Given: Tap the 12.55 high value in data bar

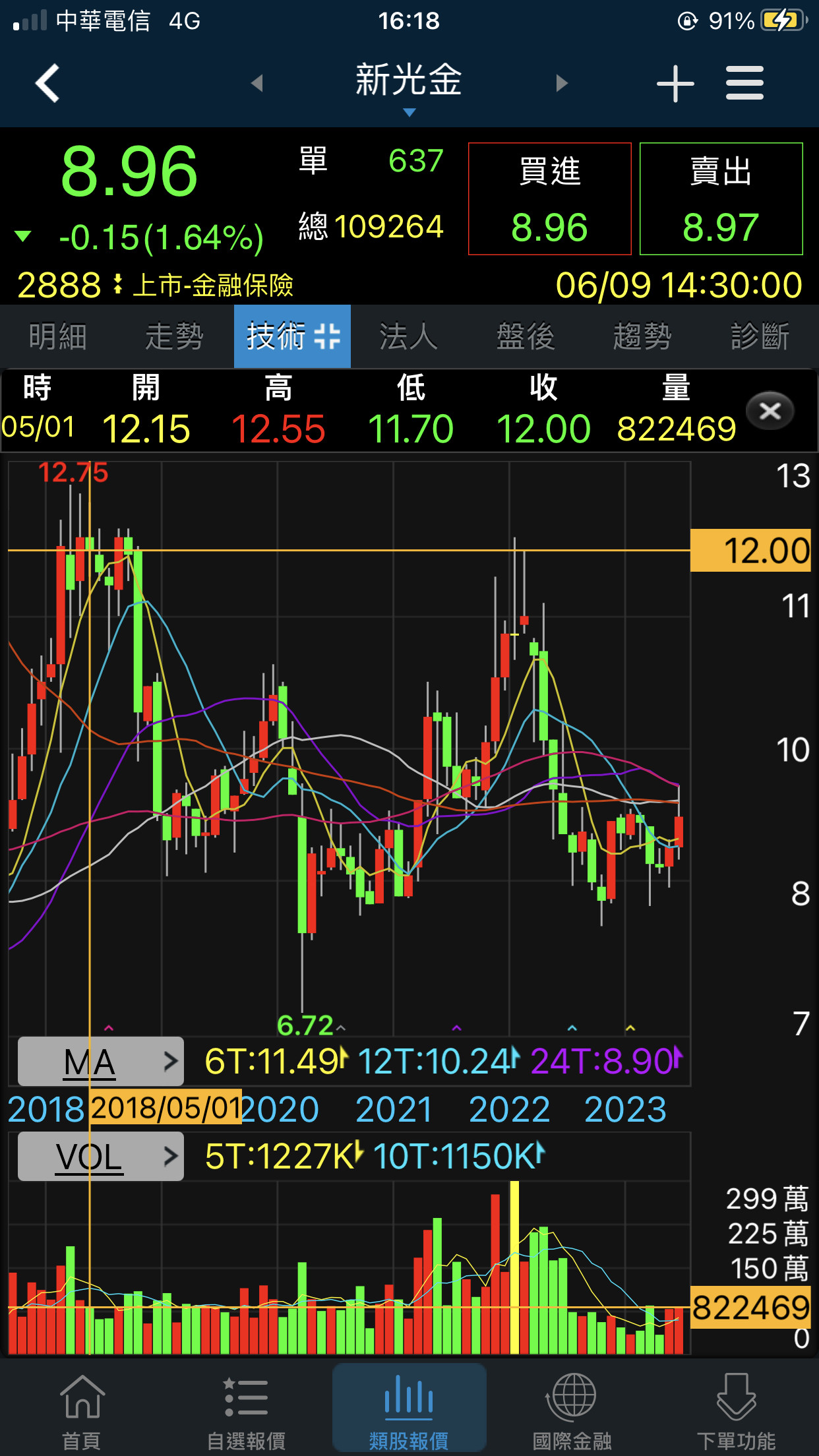Looking at the screenshot, I should pos(278,429).
